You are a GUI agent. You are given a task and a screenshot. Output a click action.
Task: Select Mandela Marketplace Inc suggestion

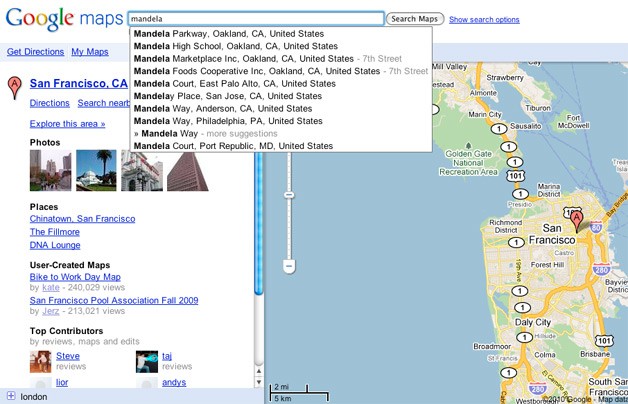(281, 58)
